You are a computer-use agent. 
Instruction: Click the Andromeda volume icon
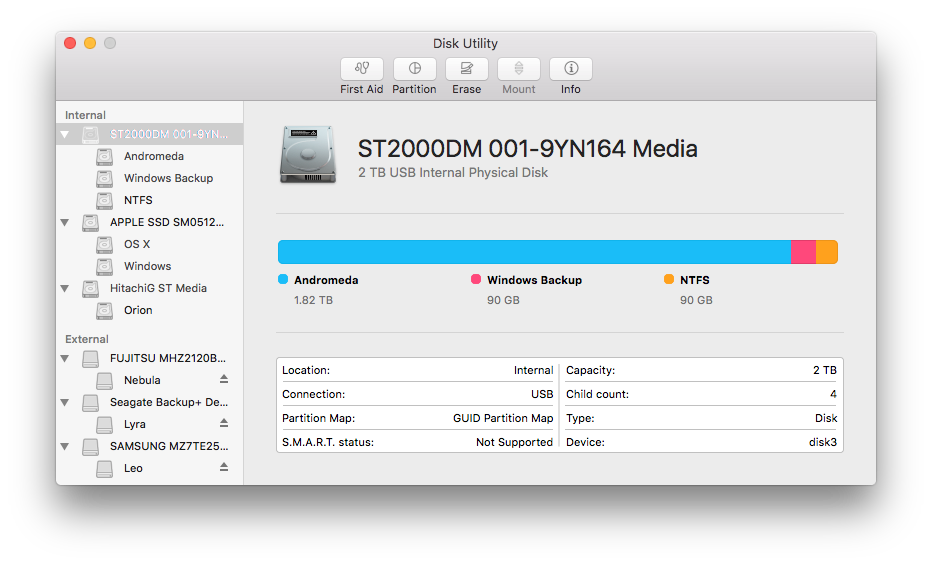point(105,156)
